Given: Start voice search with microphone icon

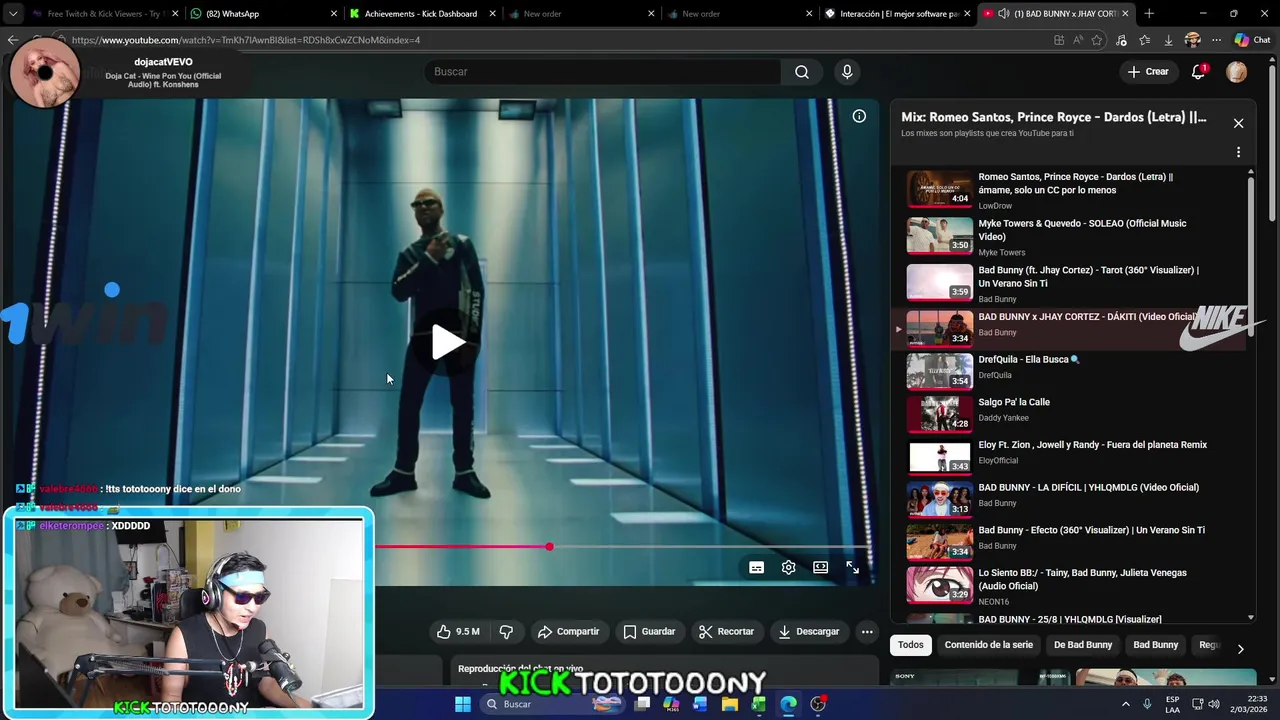Looking at the screenshot, I should tap(847, 72).
